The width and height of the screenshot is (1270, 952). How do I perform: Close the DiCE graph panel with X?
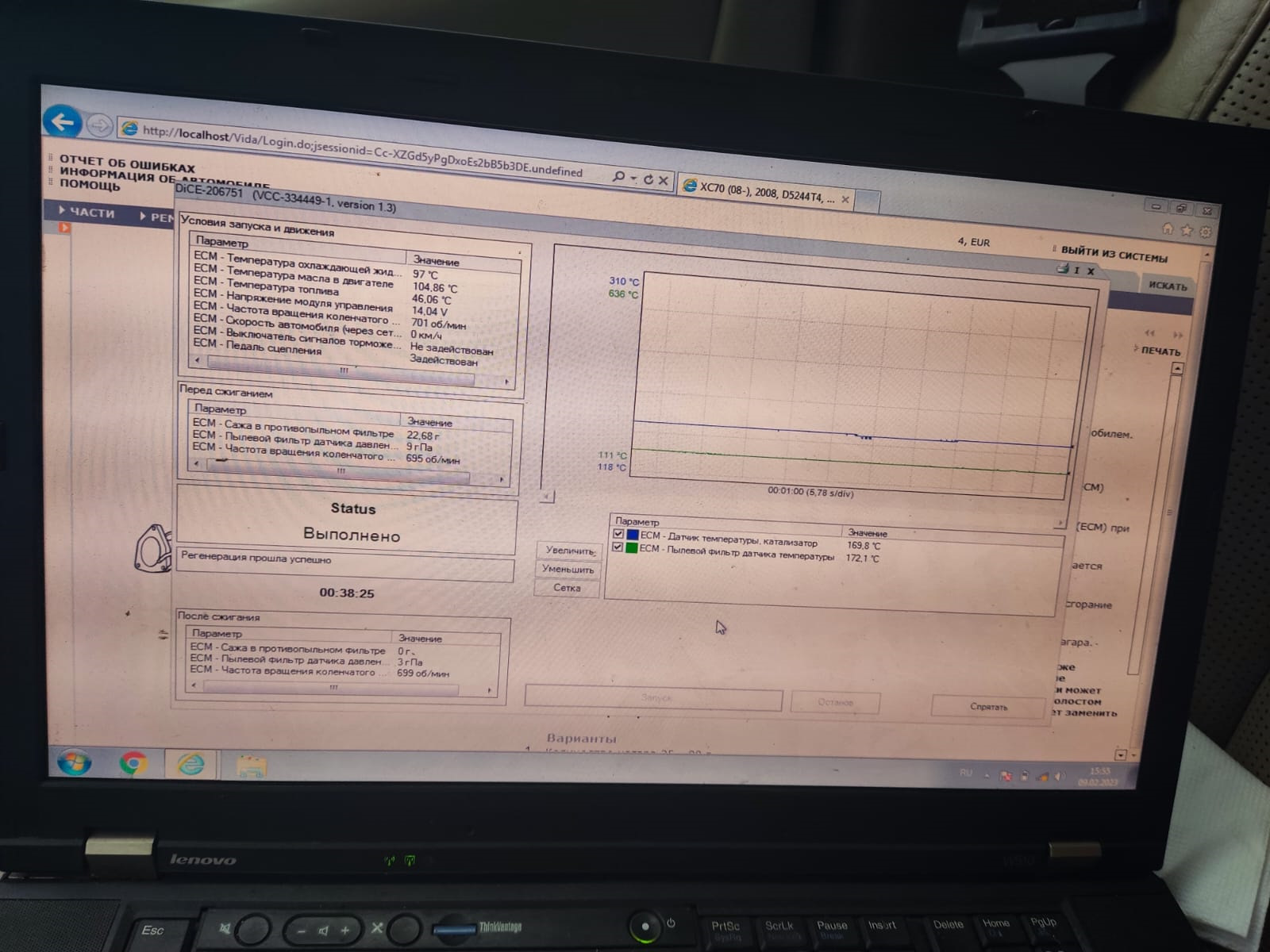tap(1091, 271)
